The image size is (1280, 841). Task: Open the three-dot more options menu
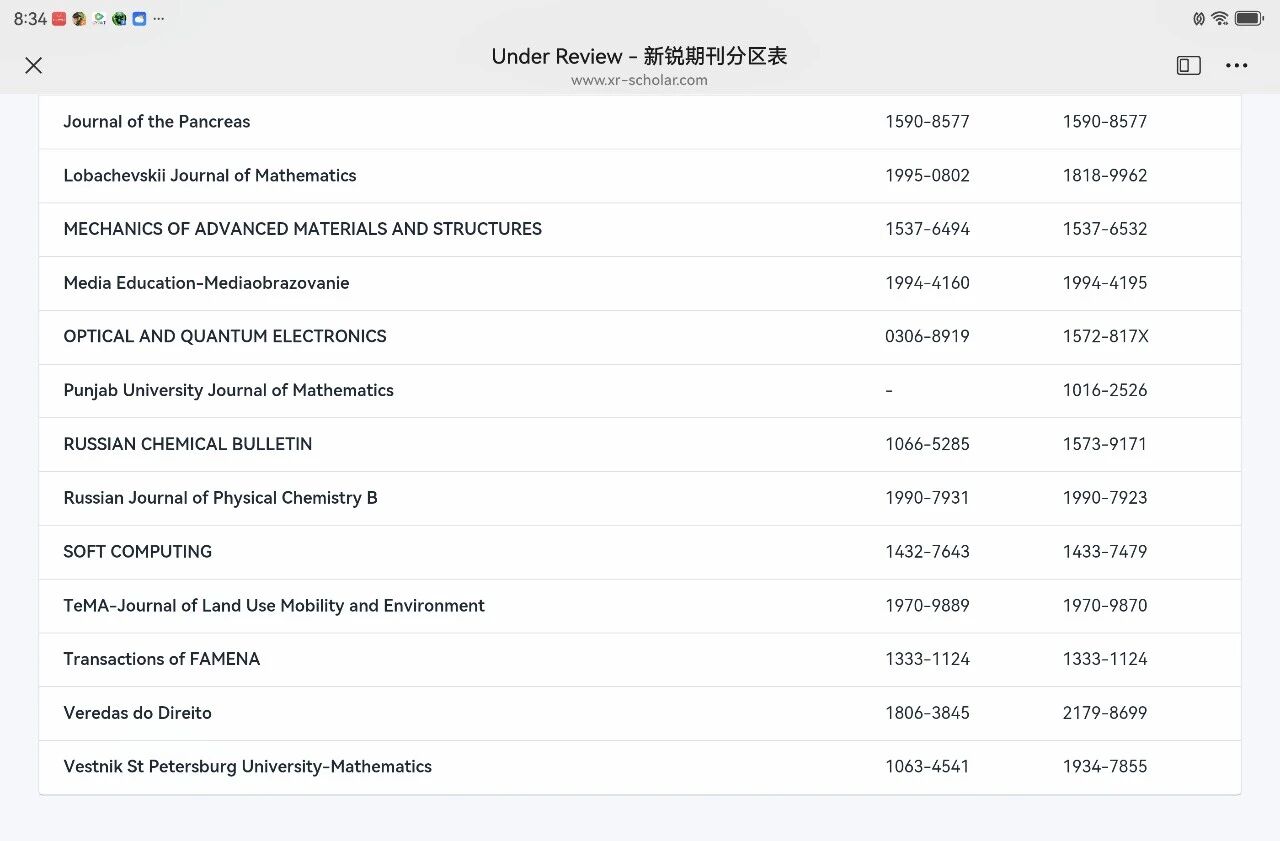coord(1236,65)
